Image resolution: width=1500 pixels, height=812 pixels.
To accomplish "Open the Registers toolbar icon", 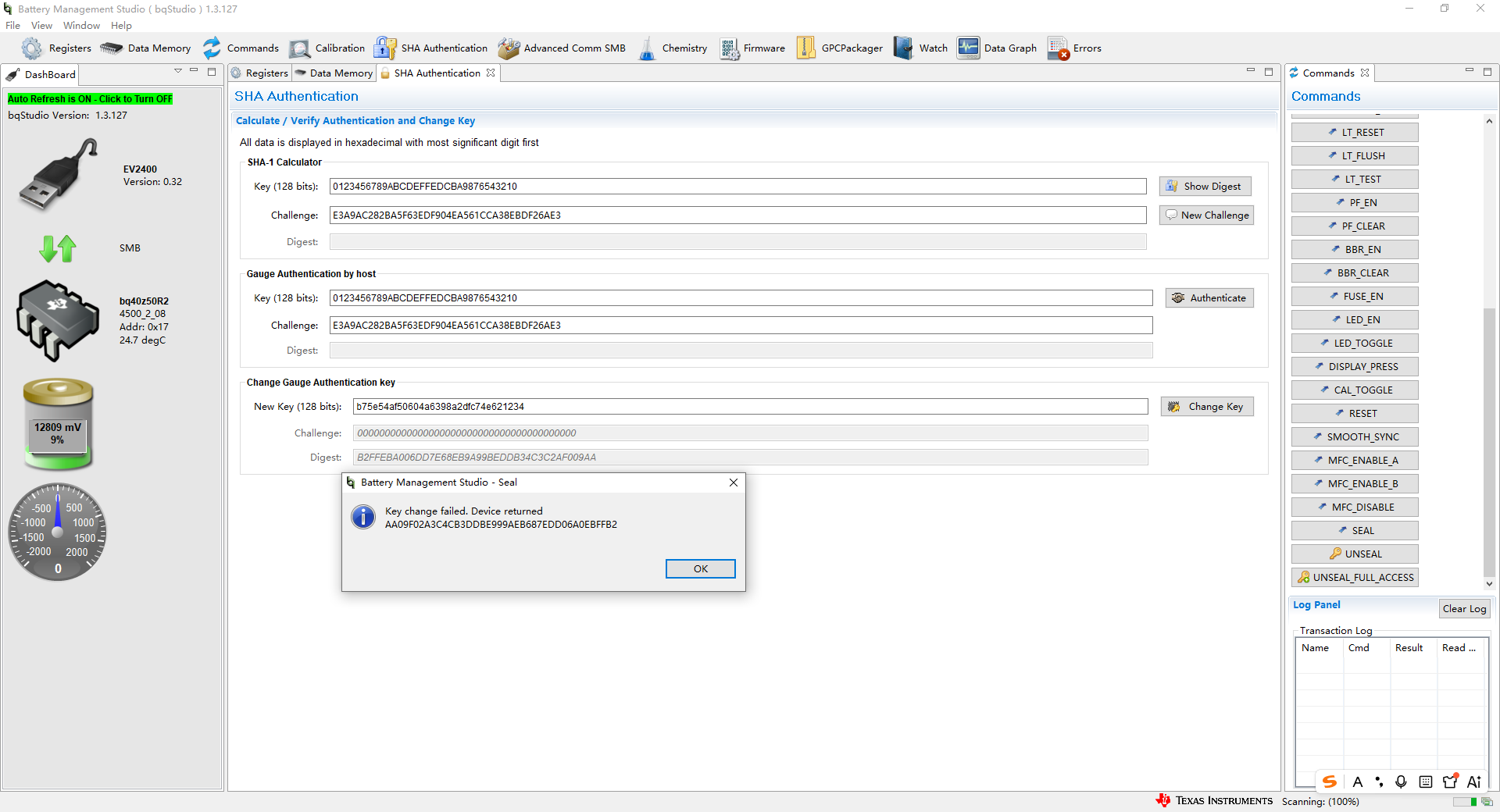I will pos(32,48).
